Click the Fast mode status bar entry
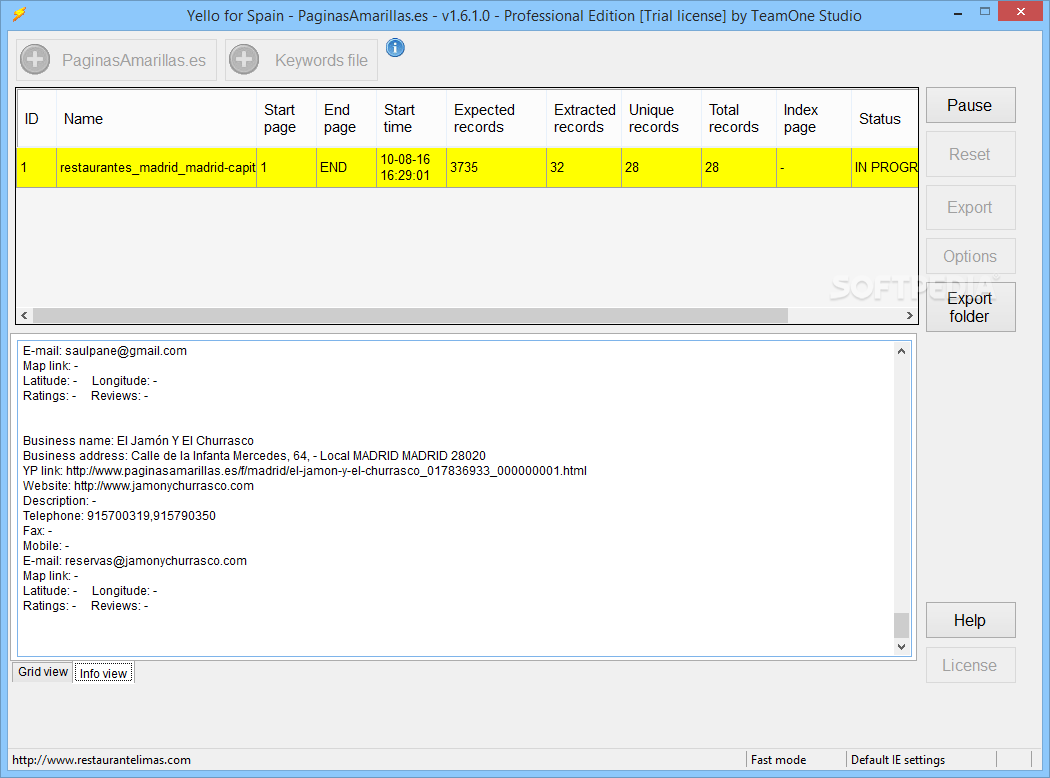 coord(778,760)
